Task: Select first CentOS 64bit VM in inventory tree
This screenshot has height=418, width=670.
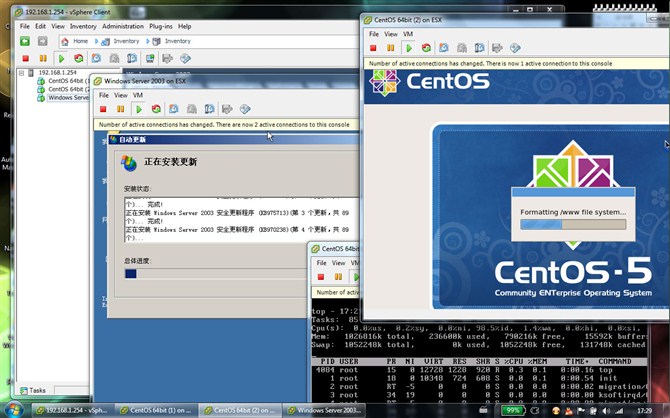Action: tap(63, 81)
